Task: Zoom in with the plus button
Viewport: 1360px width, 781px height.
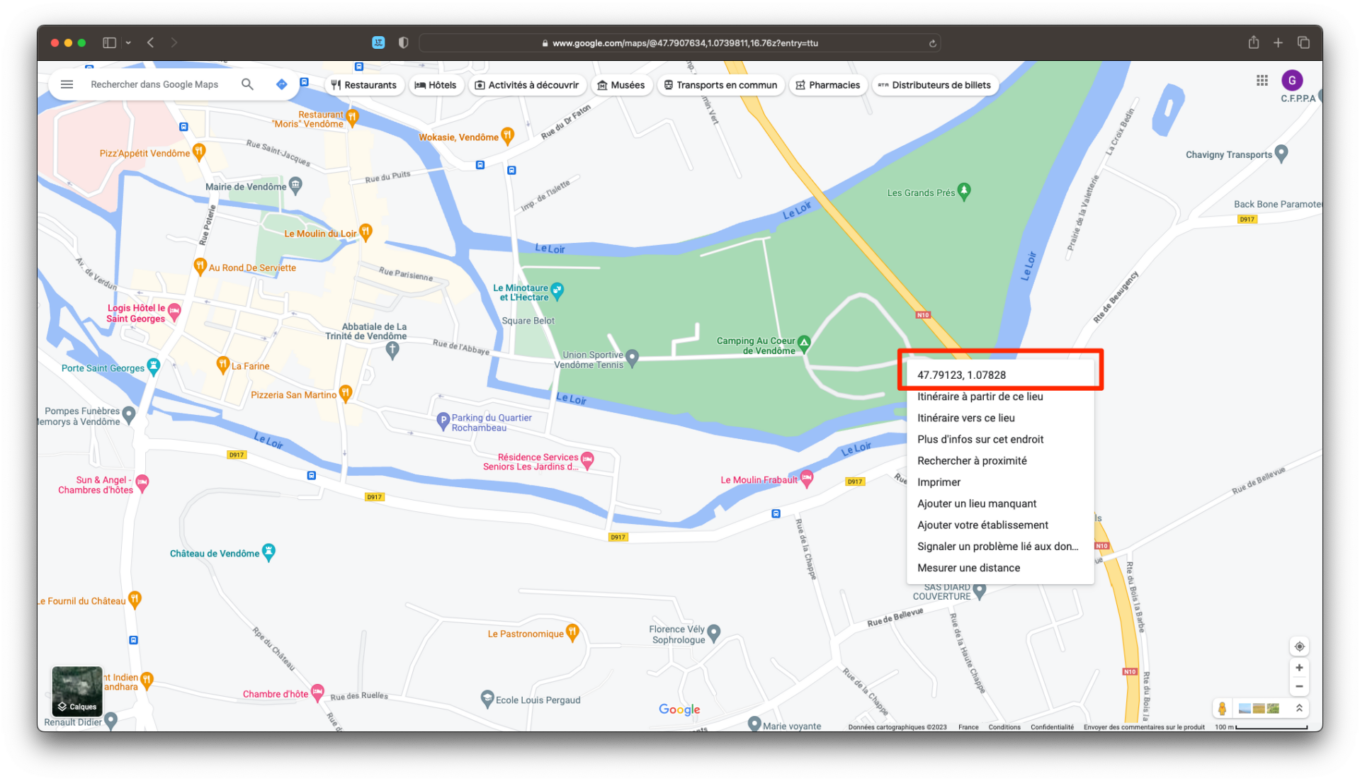Action: click(x=1299, y=668)
